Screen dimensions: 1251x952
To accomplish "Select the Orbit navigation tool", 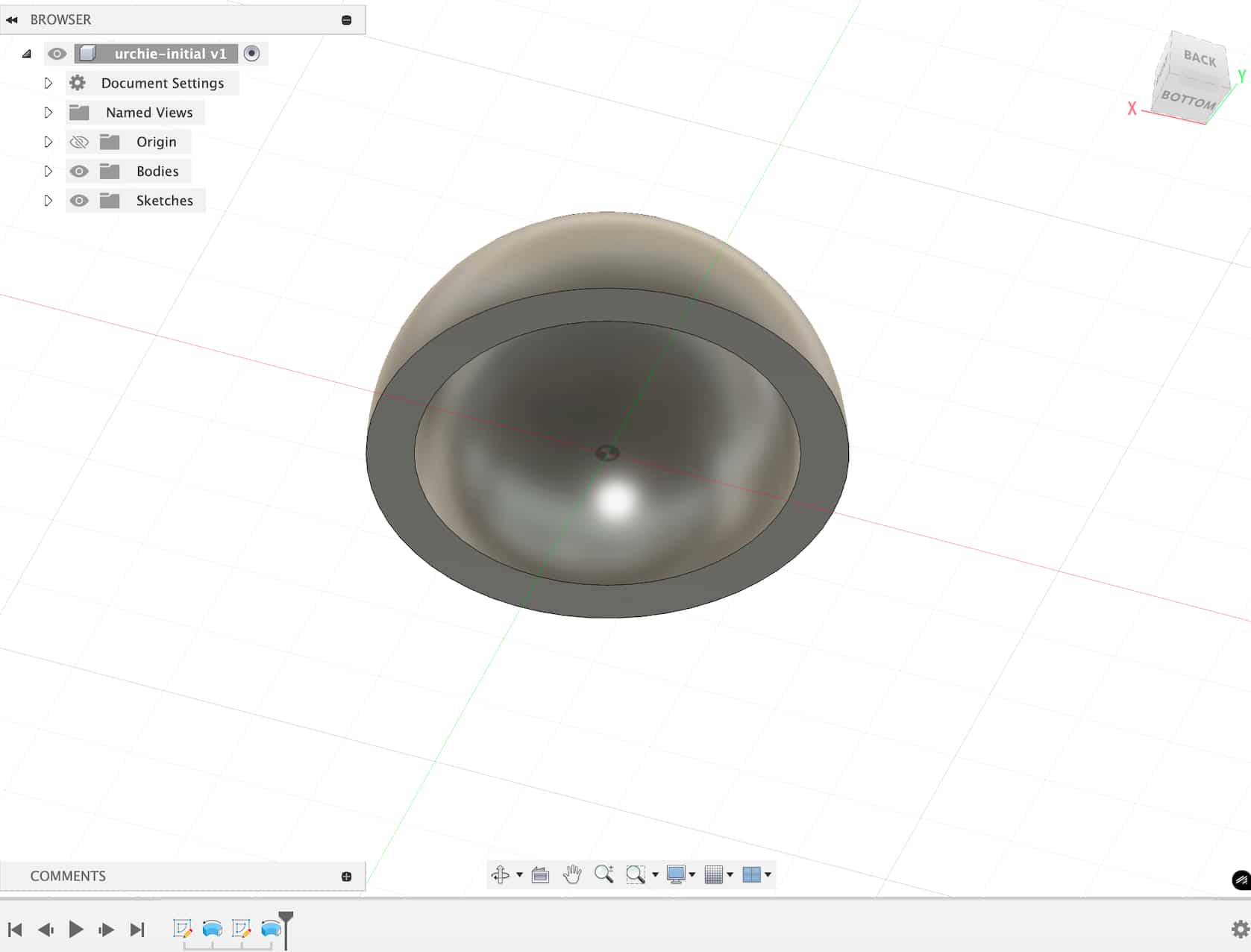I will 501,874.
